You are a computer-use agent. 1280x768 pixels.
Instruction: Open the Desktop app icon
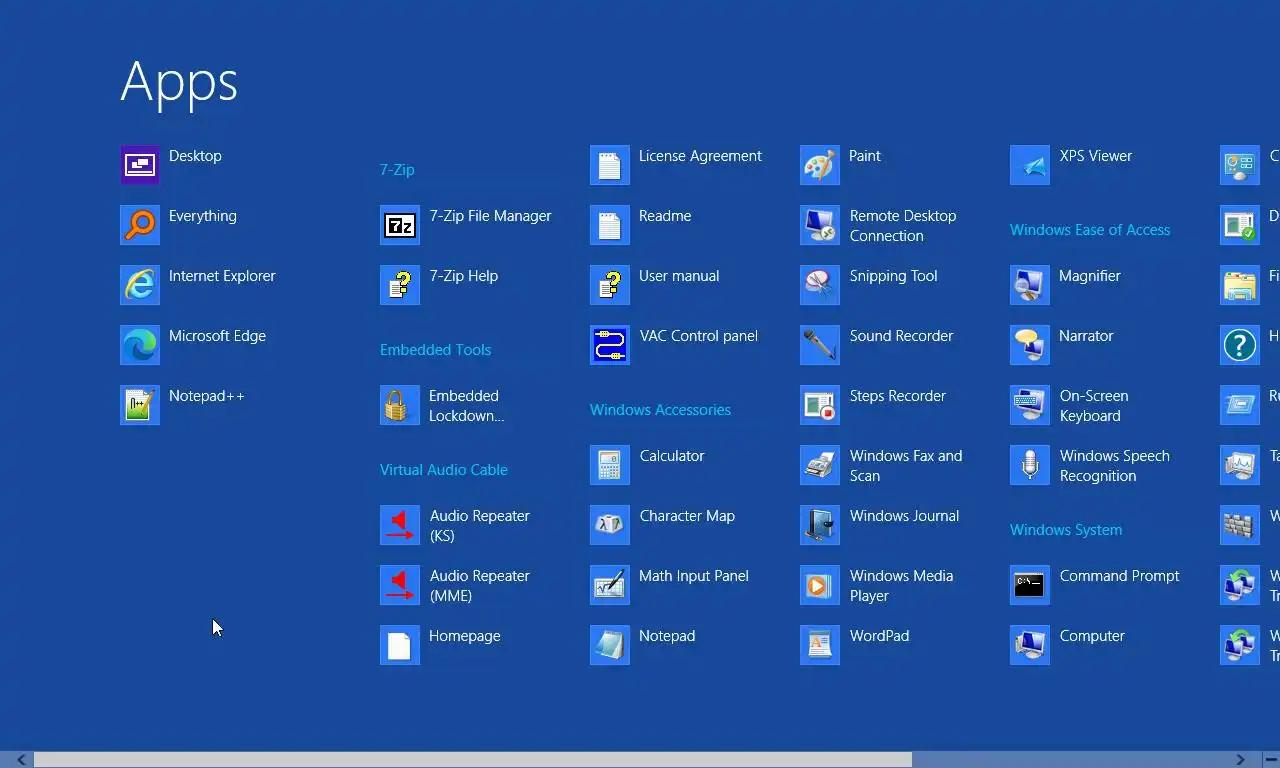click(x=140, y=165)
